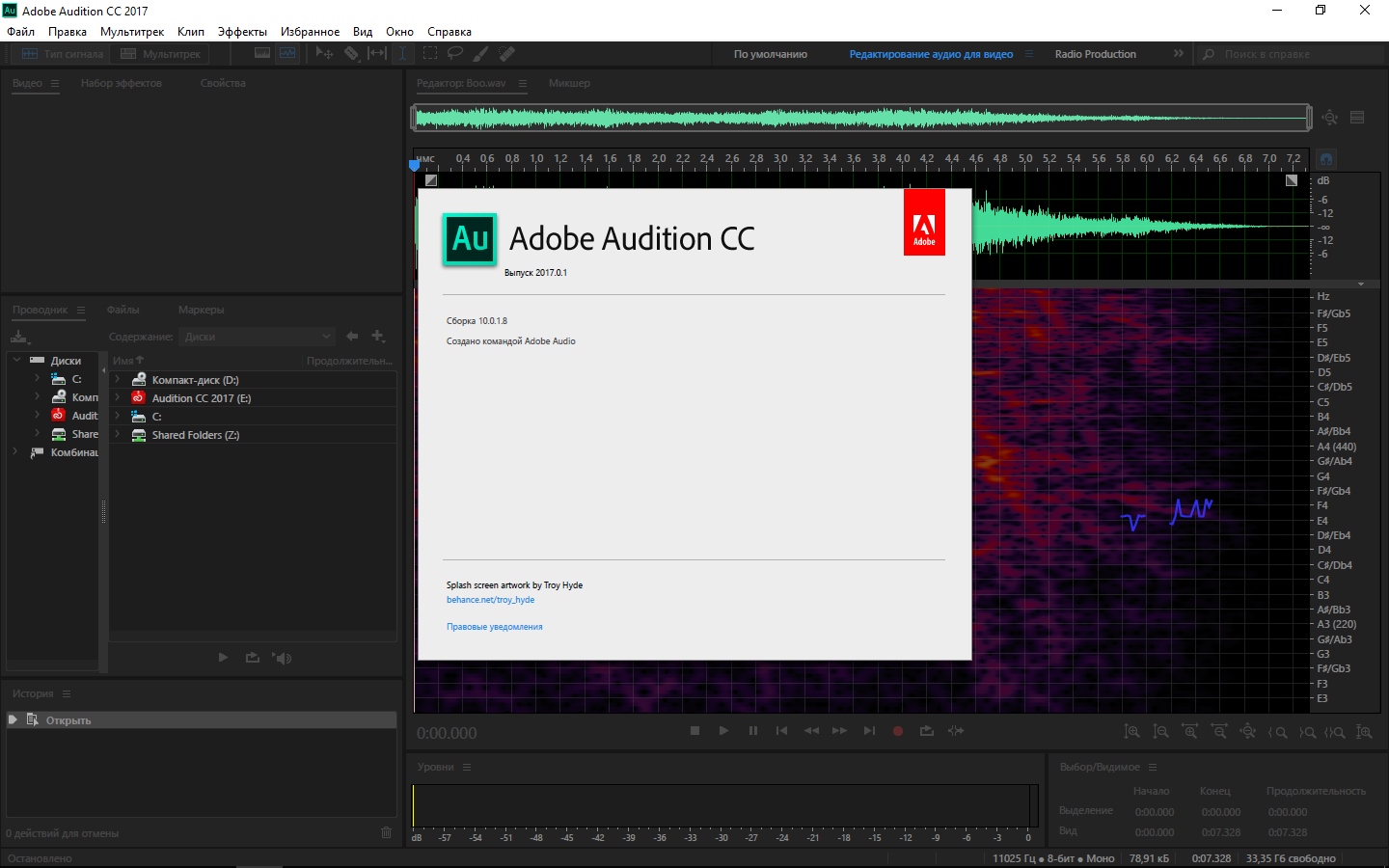1389x868 pixels.
Task: Select the Razor tool in the toolbar
Action: 351,54
